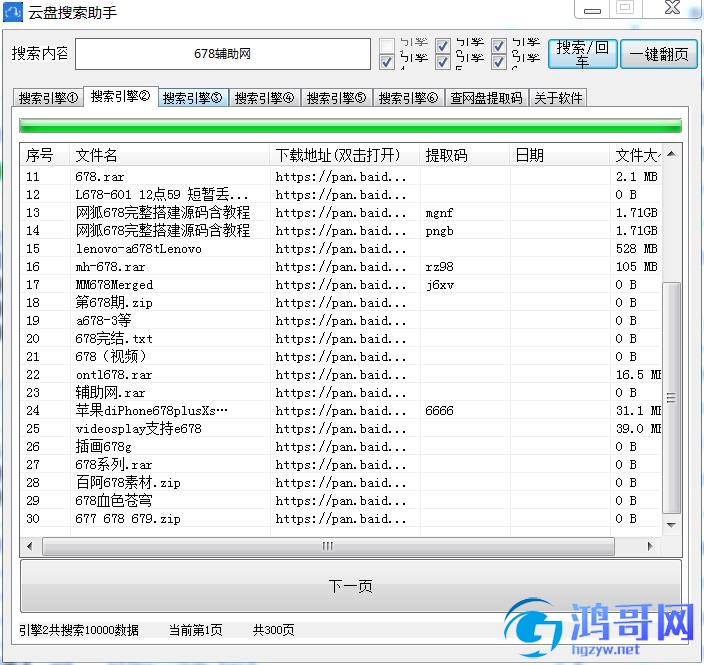704x665 pixels.
Task: Select file 678系列.rar
Action: (341, 464)
